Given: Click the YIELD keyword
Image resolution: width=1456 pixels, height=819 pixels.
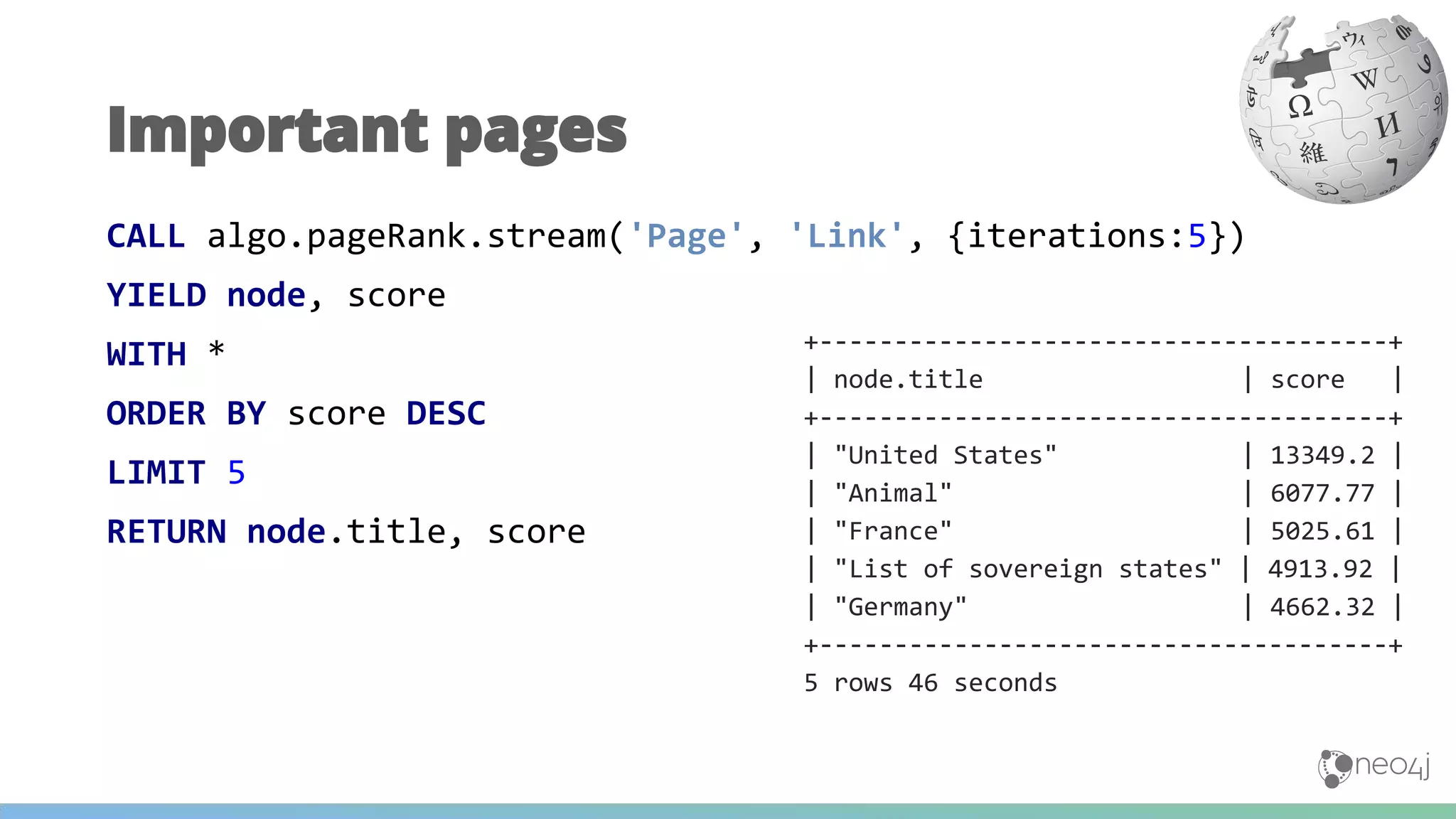Looking at the screenshot, I should click(156, 295).
